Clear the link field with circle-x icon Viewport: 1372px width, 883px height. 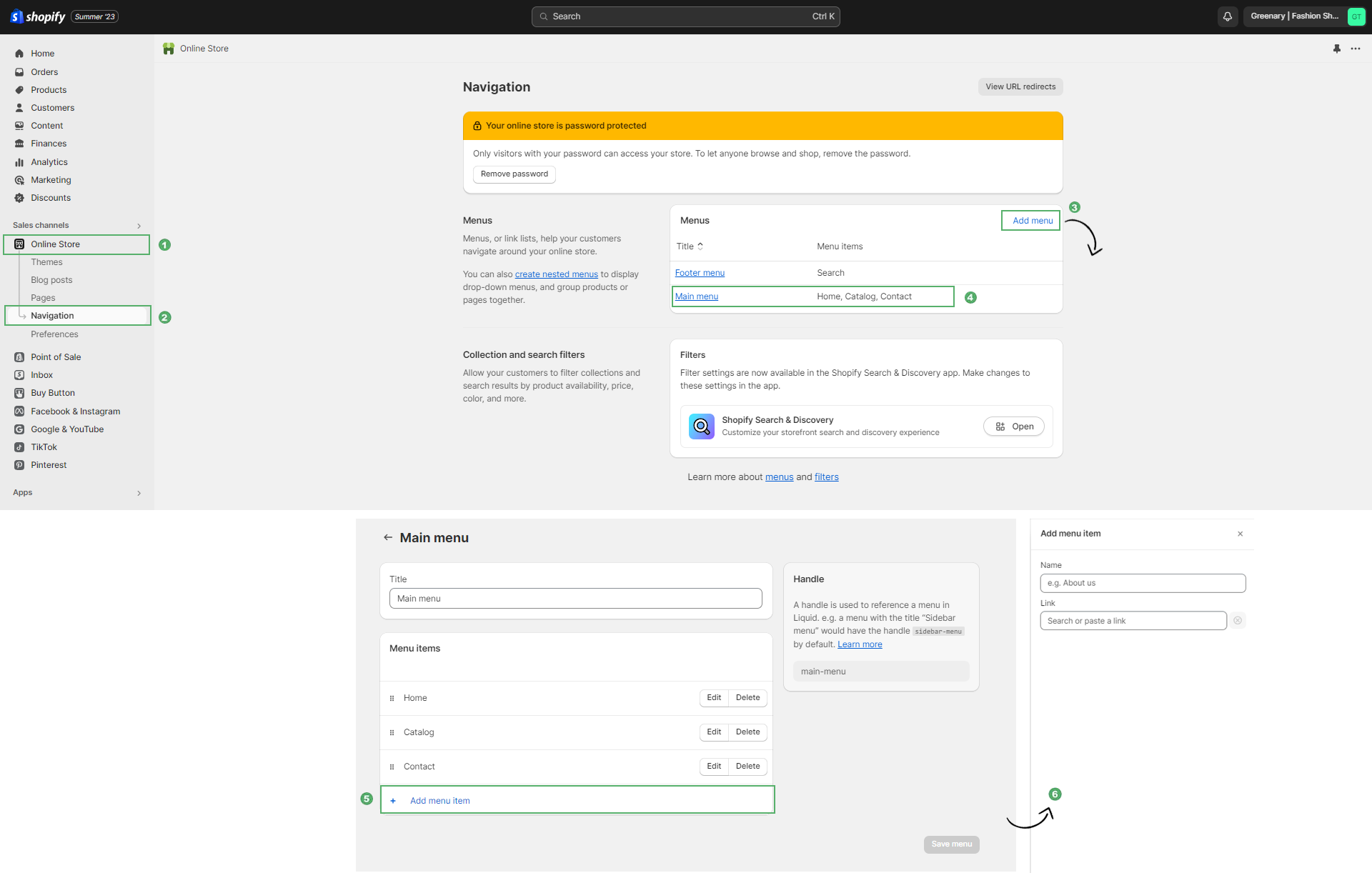pos(1238,621)
